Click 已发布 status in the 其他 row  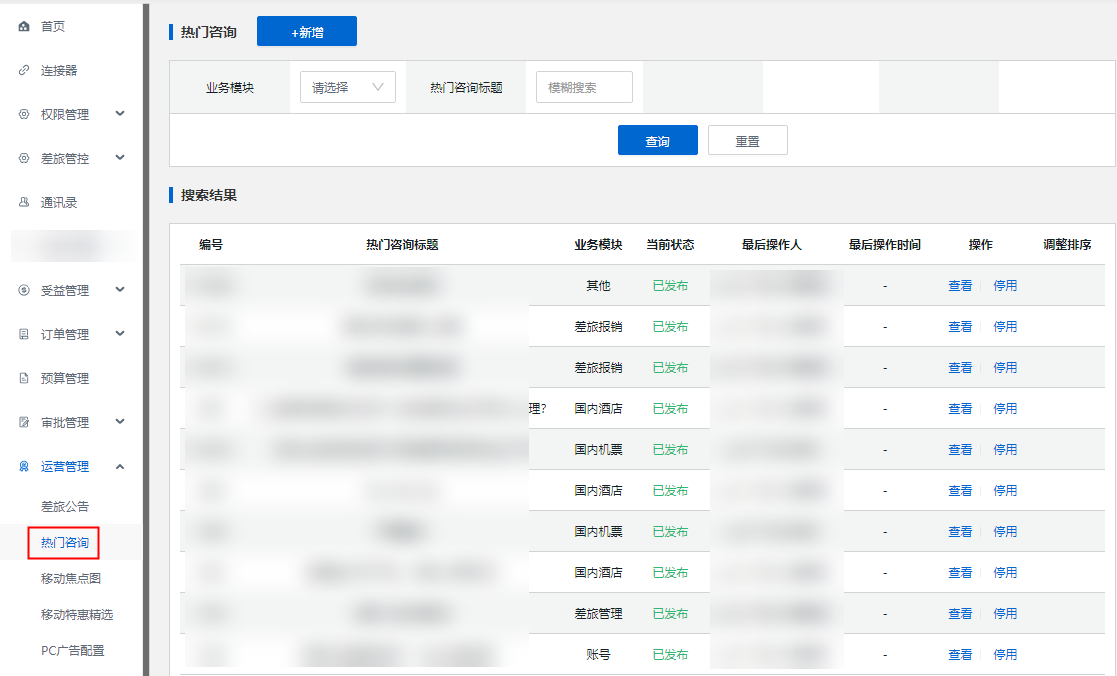click(x=670, y=286)
